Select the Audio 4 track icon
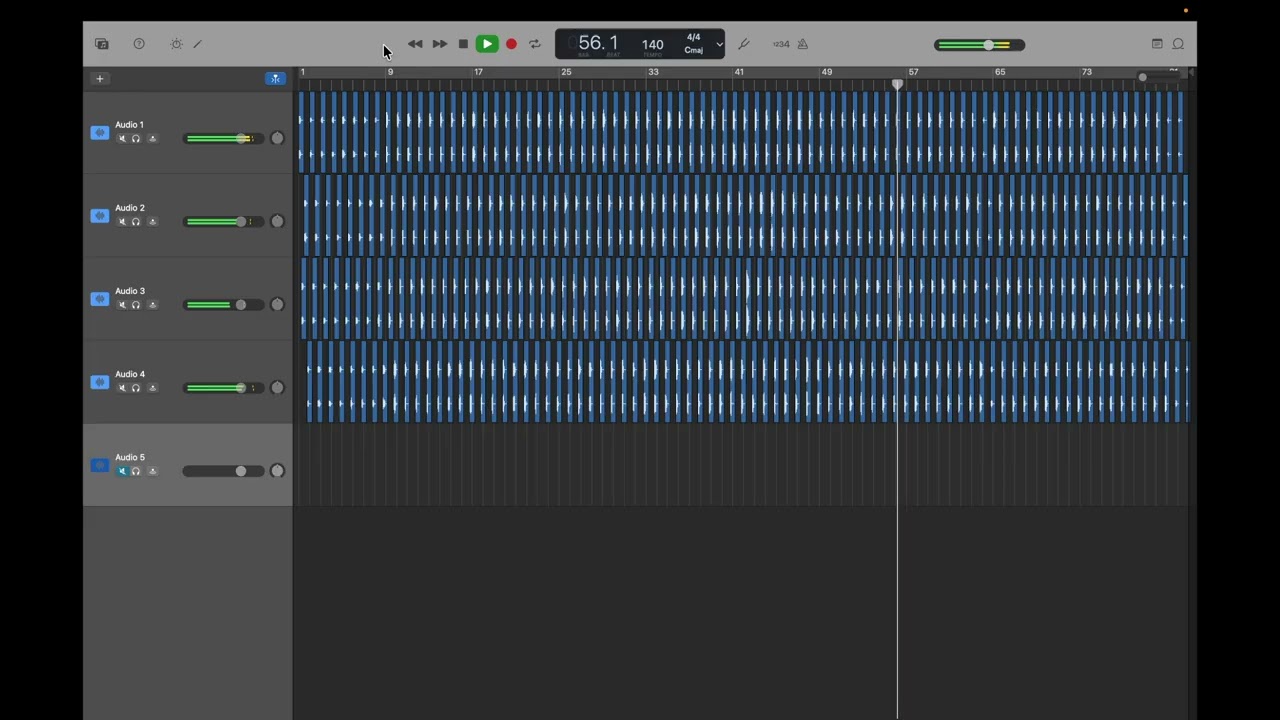 tap(99, 381)
